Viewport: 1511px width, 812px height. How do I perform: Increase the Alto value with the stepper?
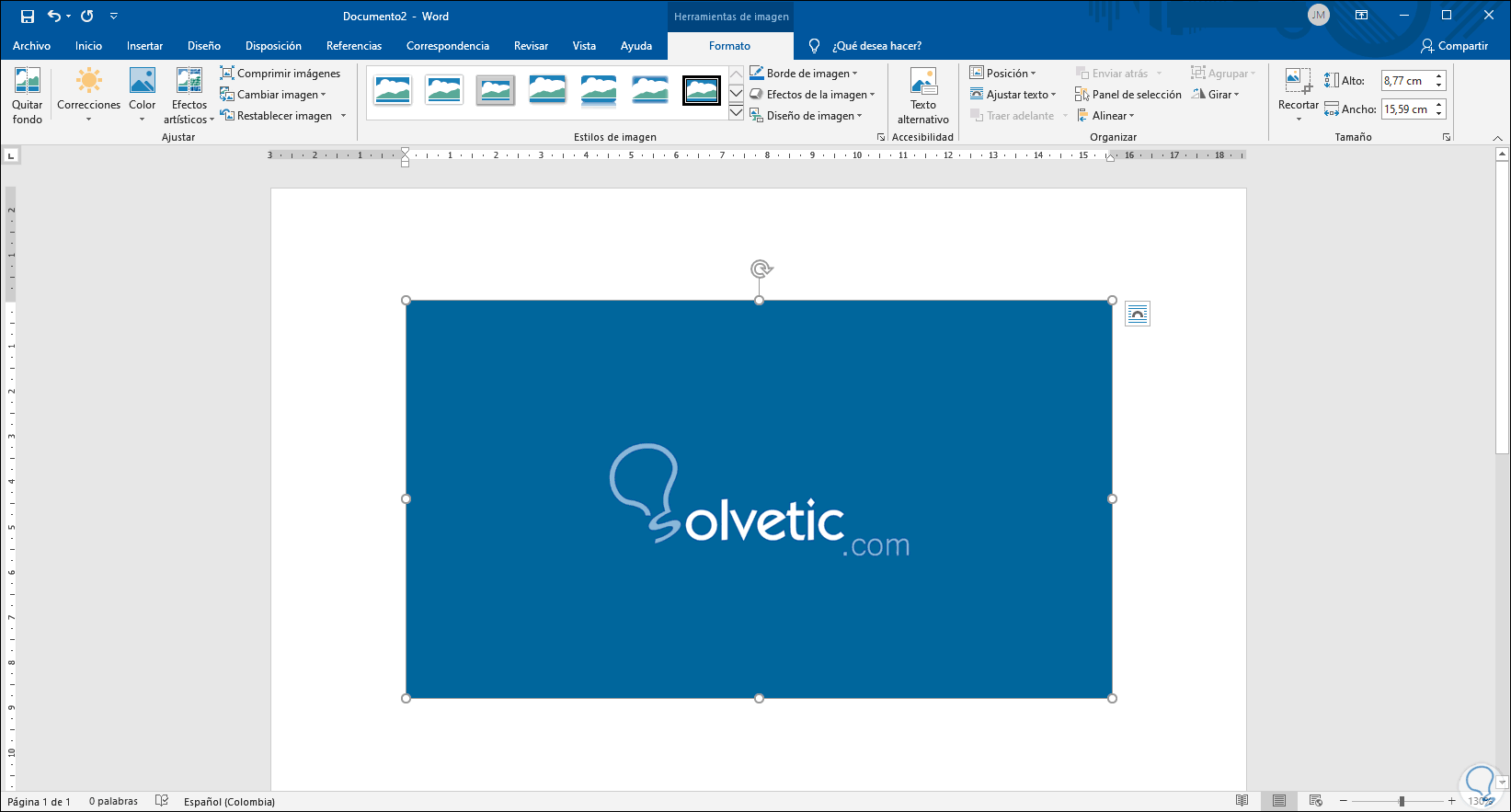[x=1439, y=76]
